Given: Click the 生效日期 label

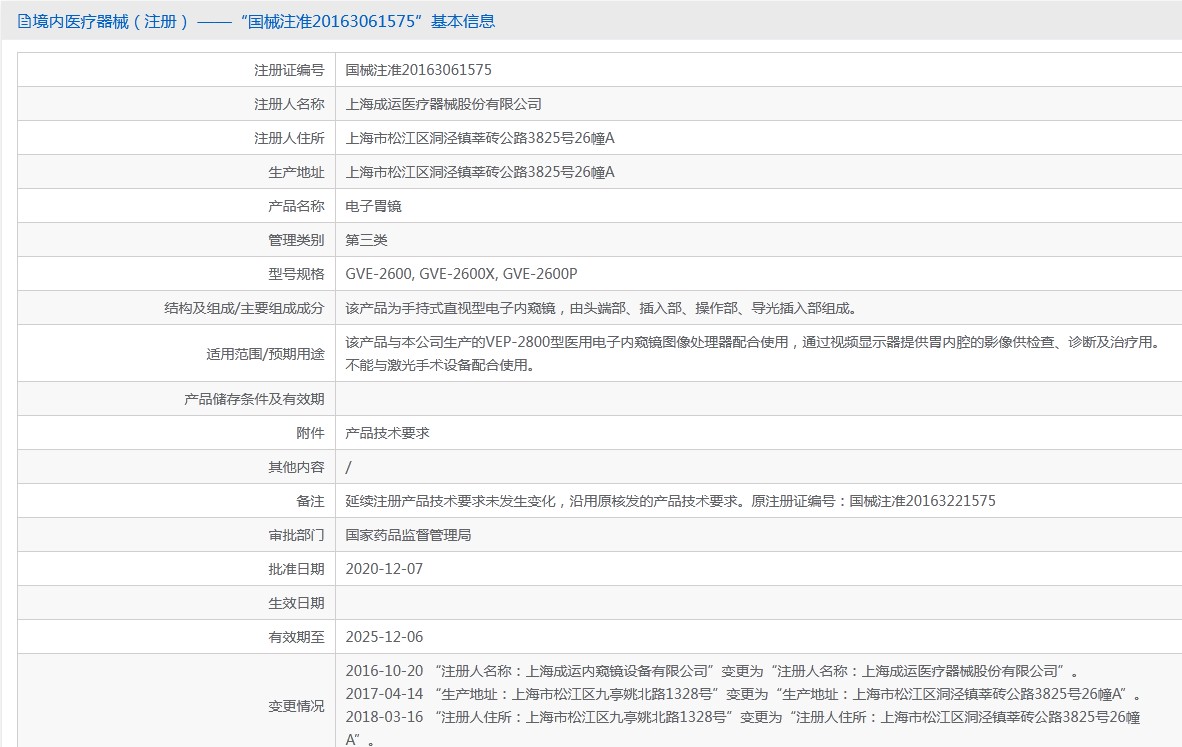Looking at the screenshot, I should coord(296,602).
